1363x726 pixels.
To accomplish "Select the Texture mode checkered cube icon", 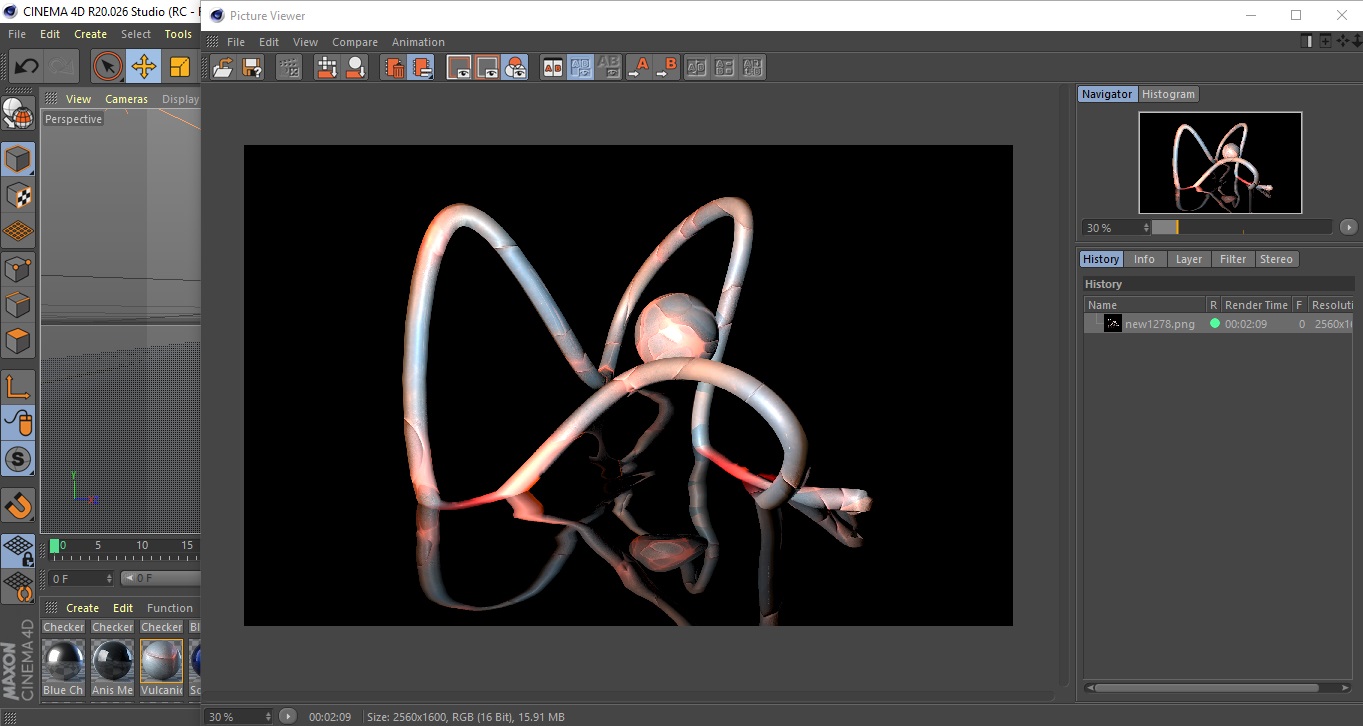I will click(x=18, y=195).
